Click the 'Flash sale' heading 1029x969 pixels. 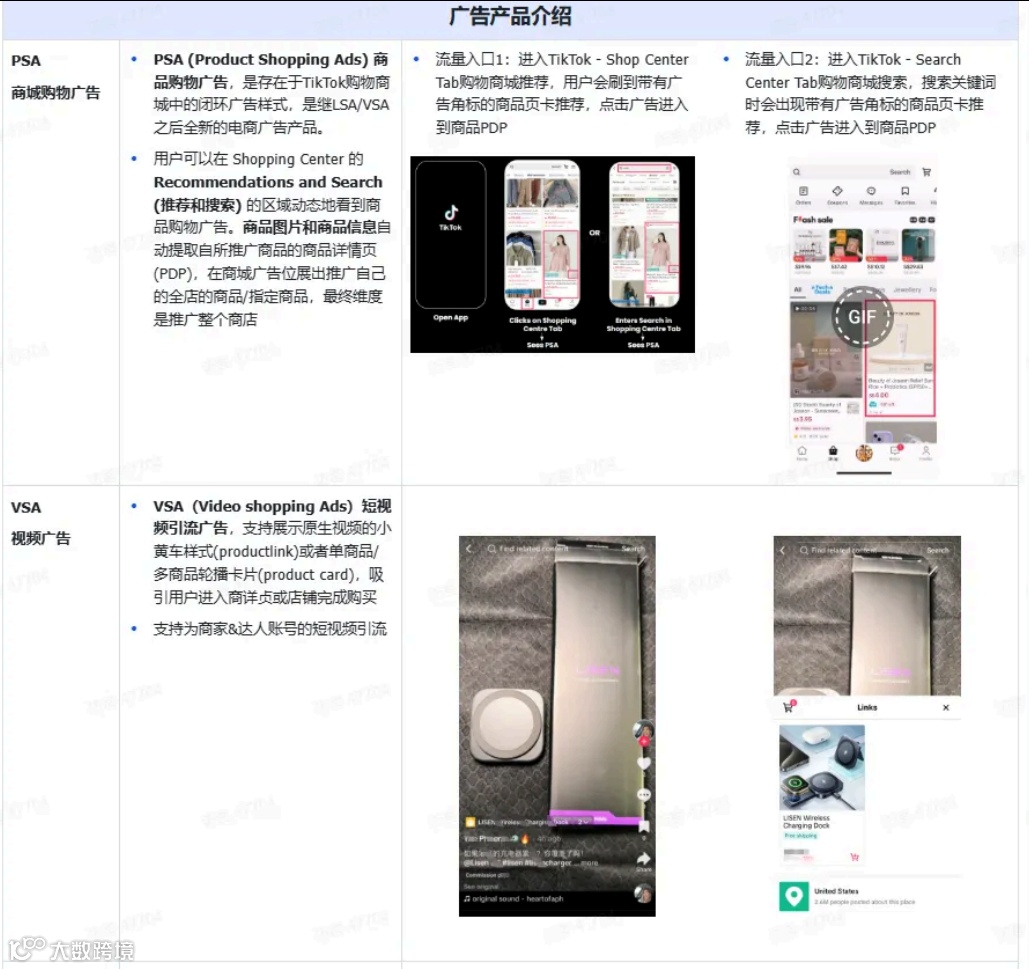(x=813, y=220)
